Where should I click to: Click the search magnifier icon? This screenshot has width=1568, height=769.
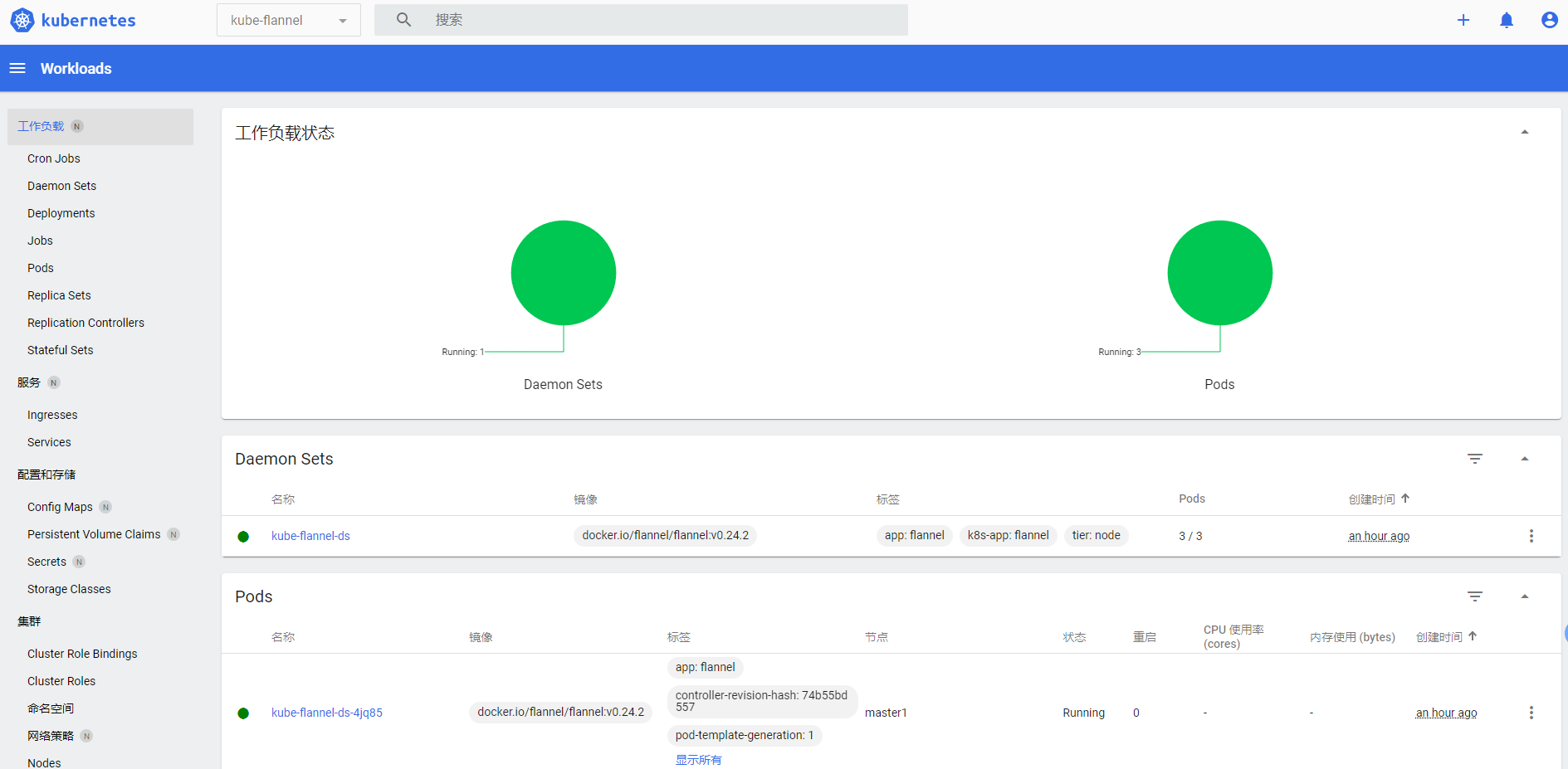403,19
